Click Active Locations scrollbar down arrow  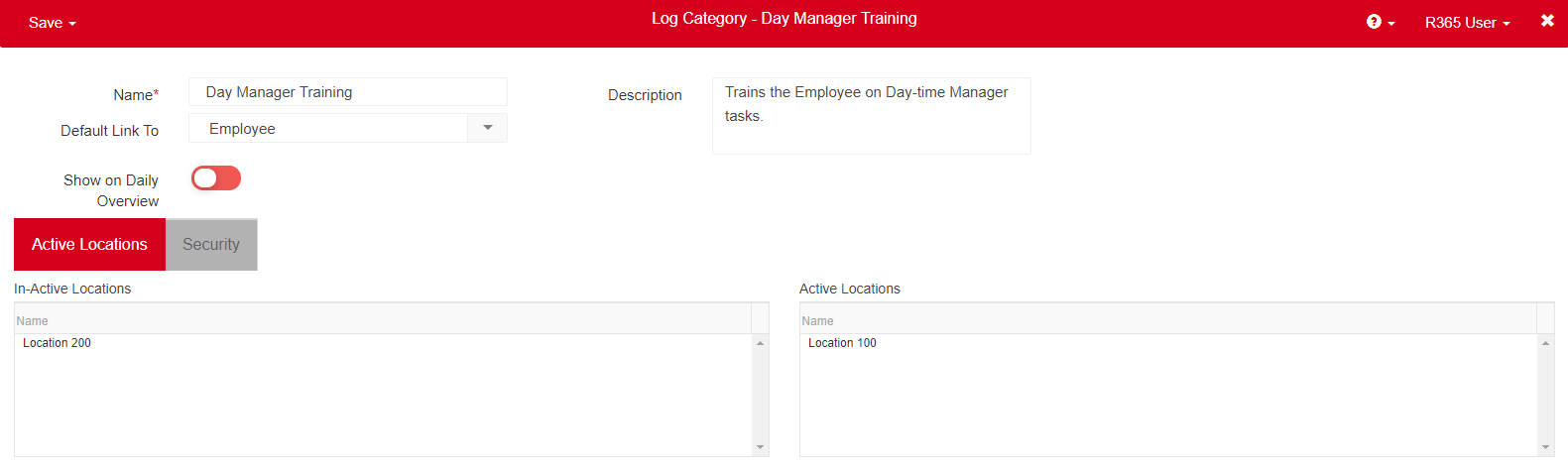pyautogui.click(x=1546, y=447)
